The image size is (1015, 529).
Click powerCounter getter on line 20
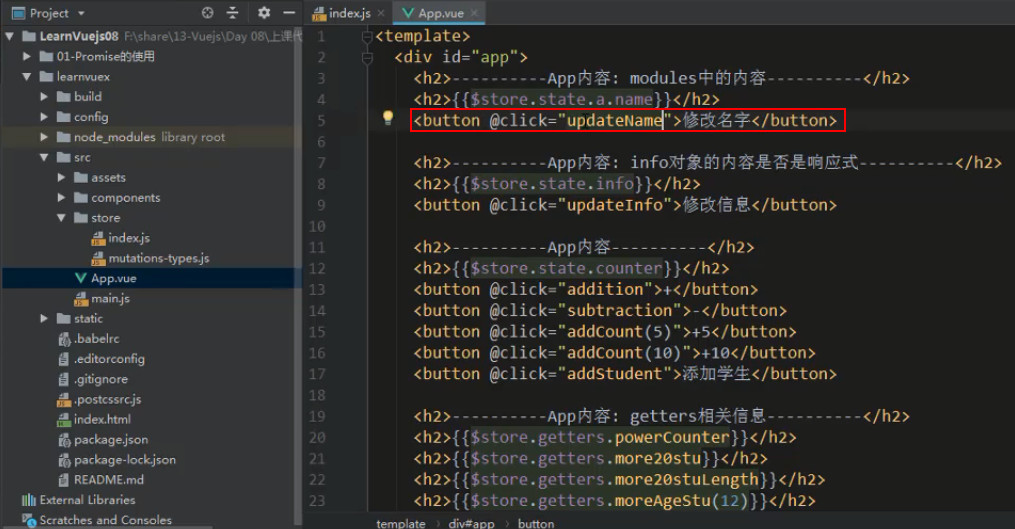point(672,437)
